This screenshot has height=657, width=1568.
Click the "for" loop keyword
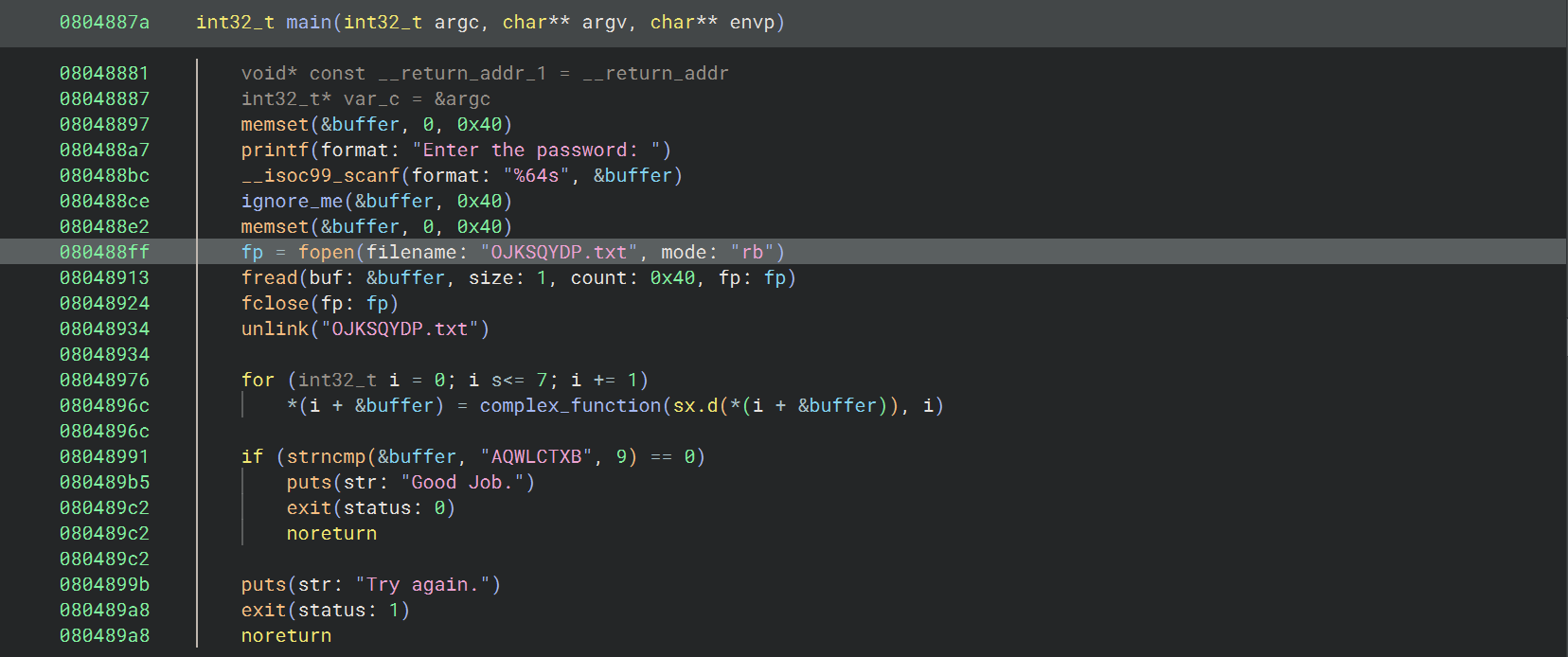pyautogui.click(x=258, y=380)
